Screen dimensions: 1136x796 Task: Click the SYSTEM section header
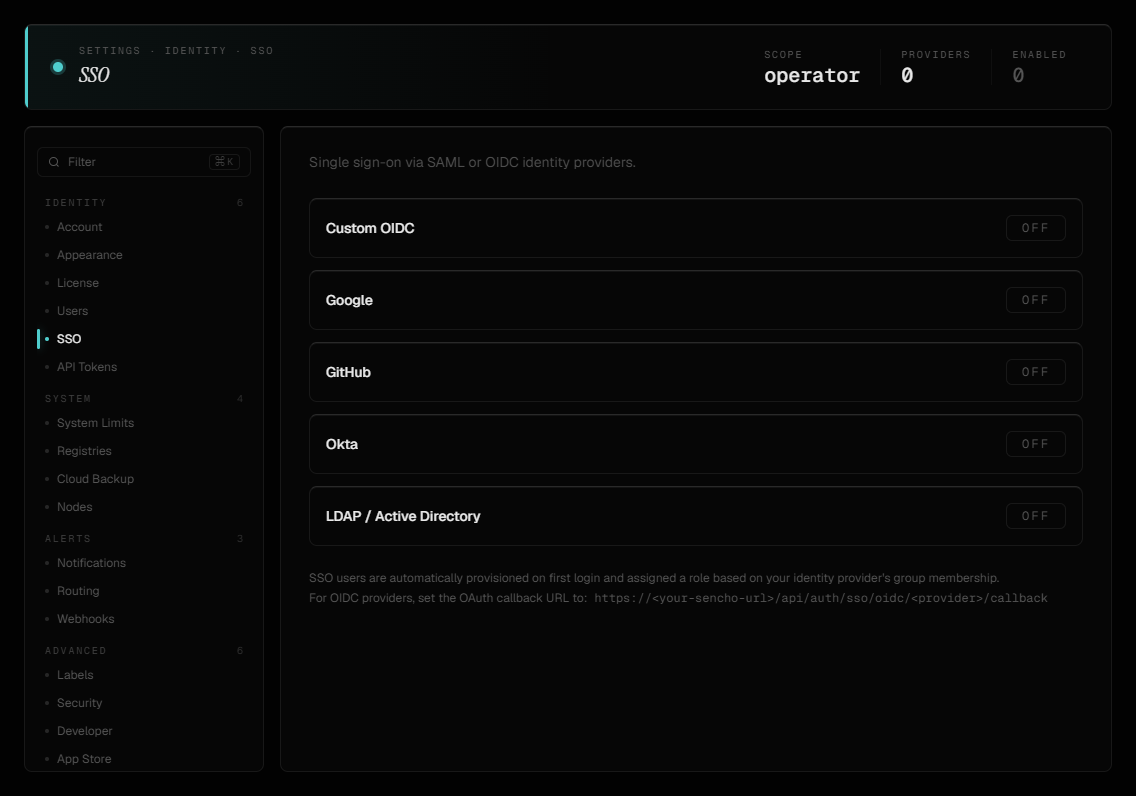(x=68, y=399)
